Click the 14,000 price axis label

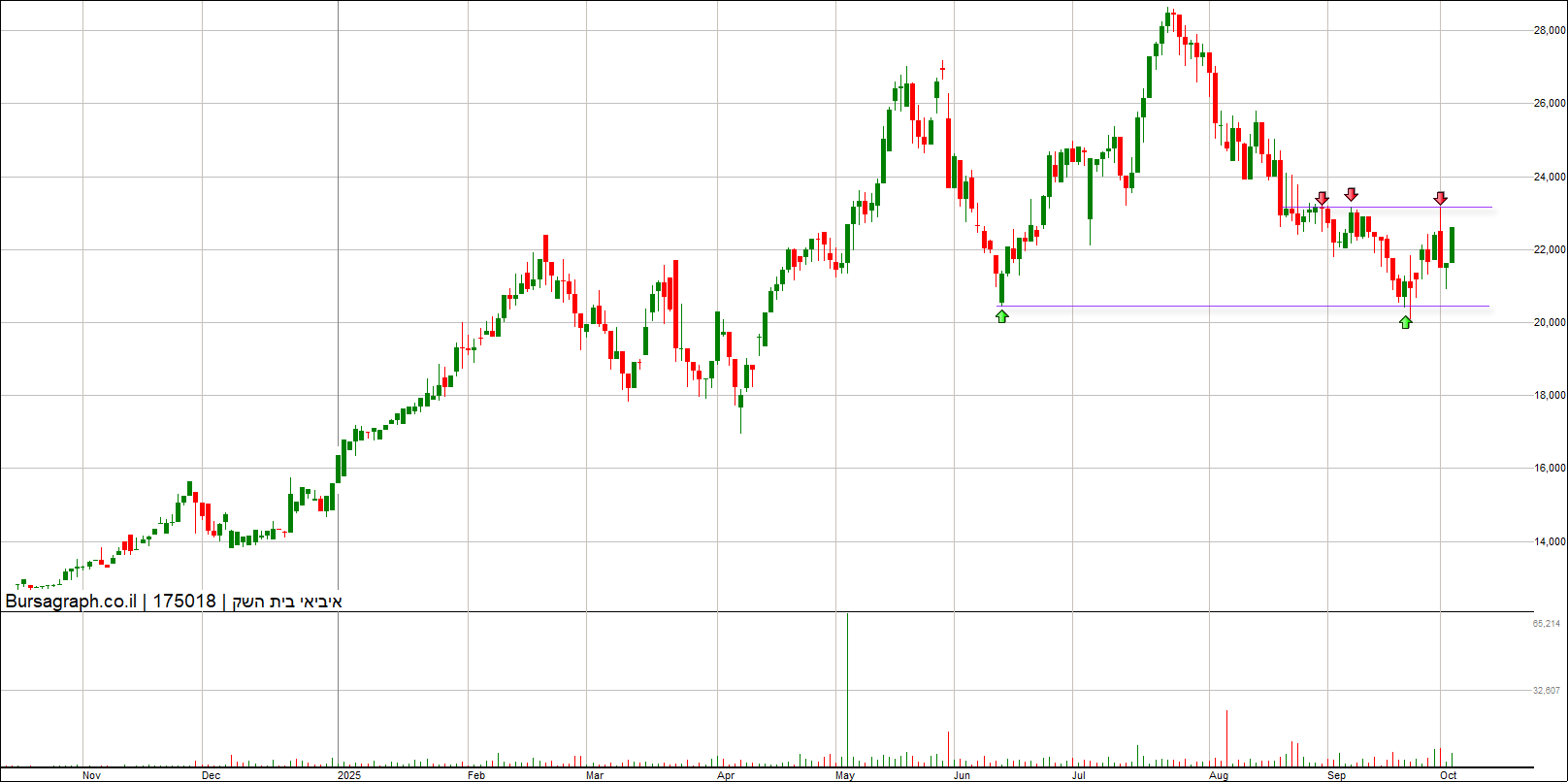click(1549, 542)
